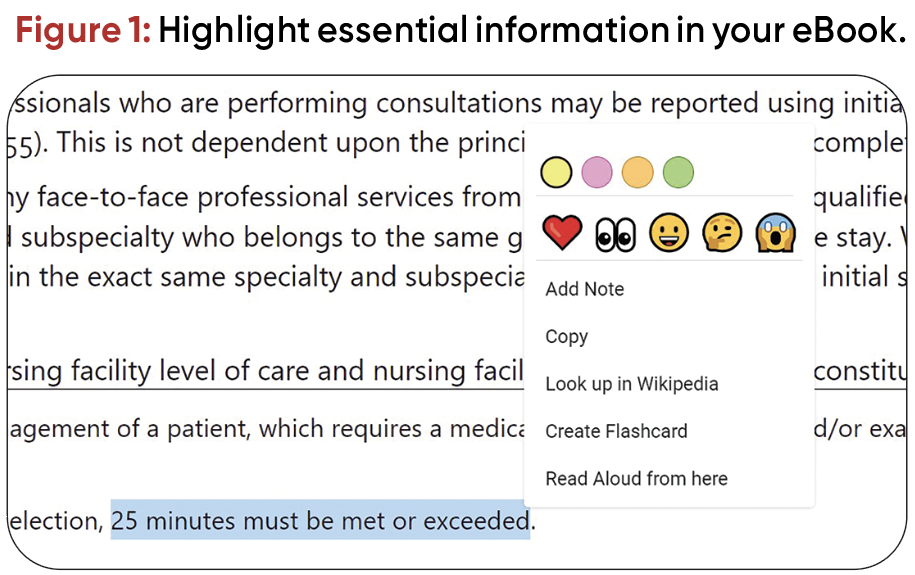
Task: Open Look up in Wikipedia
Action: 632,384
